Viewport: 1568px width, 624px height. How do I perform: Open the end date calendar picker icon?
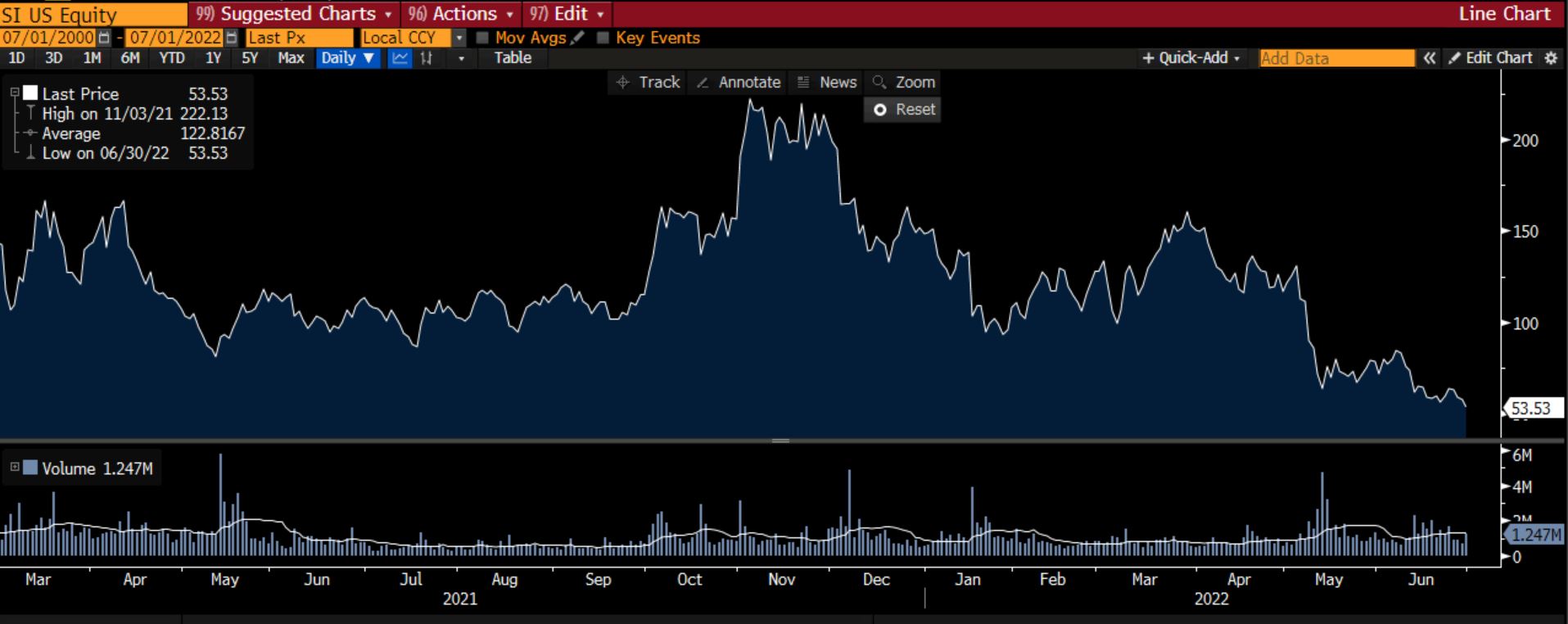(x=232, y=38)
